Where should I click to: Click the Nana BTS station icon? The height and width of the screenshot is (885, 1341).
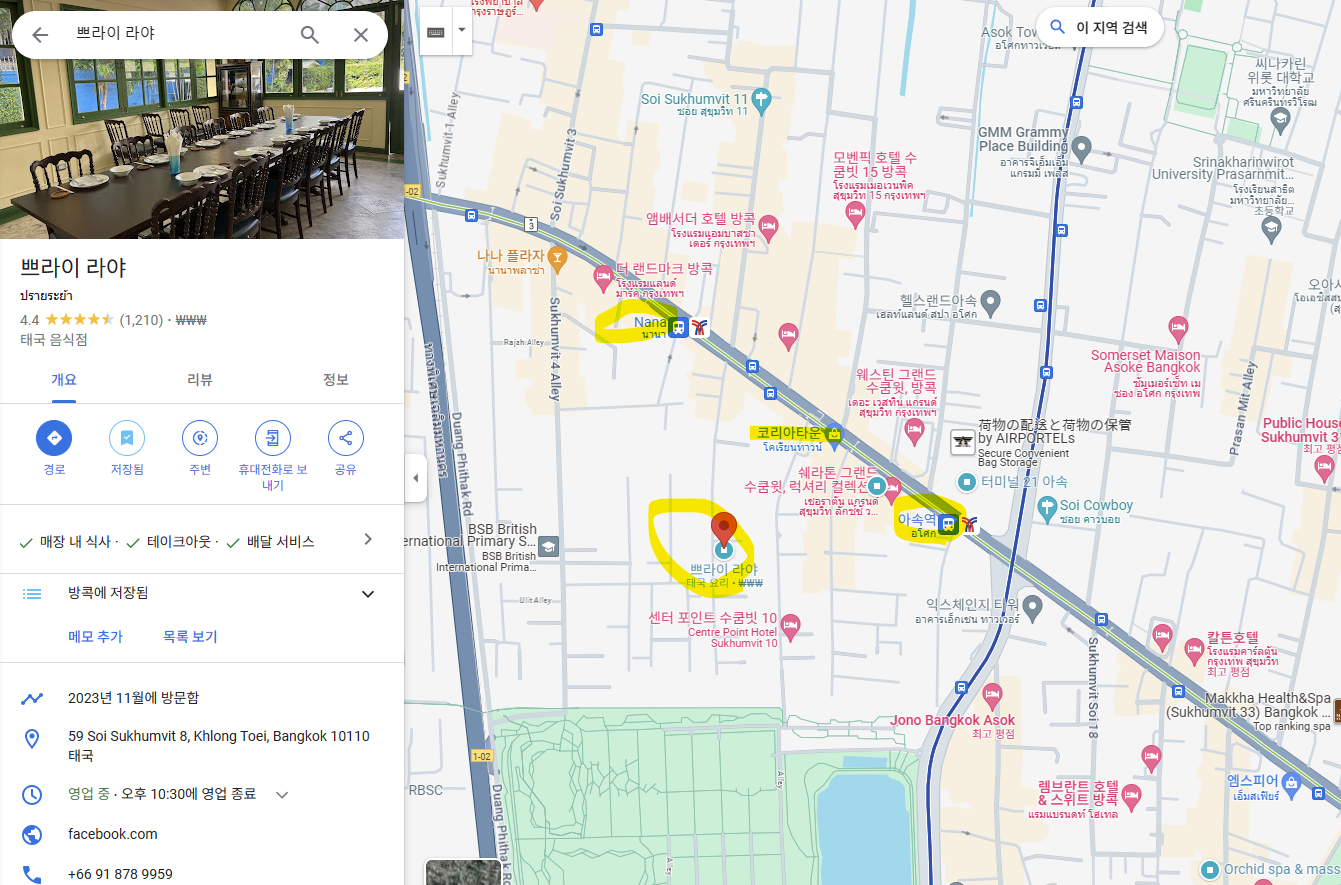[x=679, y=327]
